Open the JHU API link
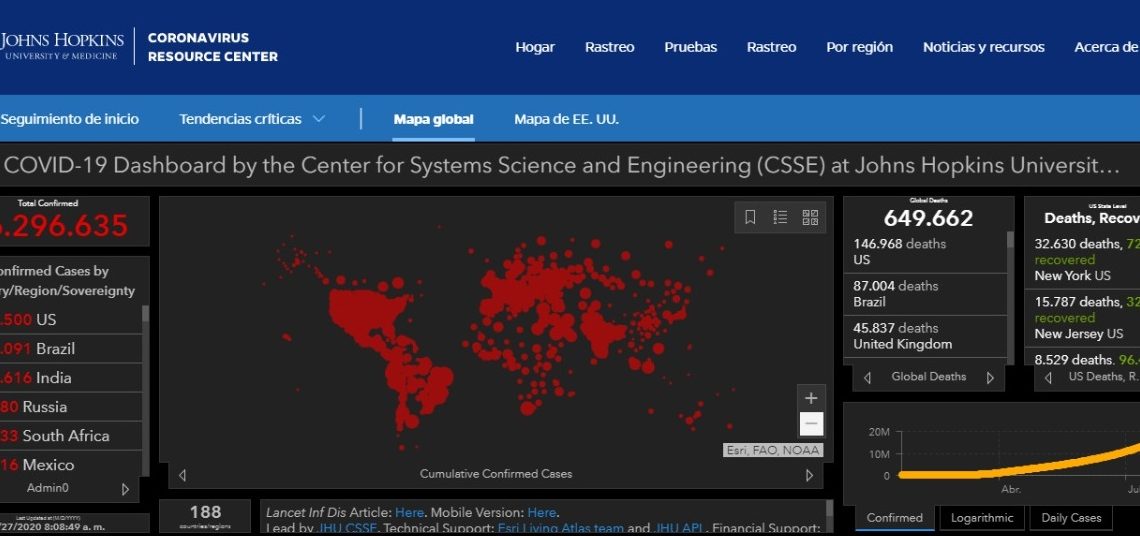Viewport: 1140px width, 536px height. coord(678,529)
